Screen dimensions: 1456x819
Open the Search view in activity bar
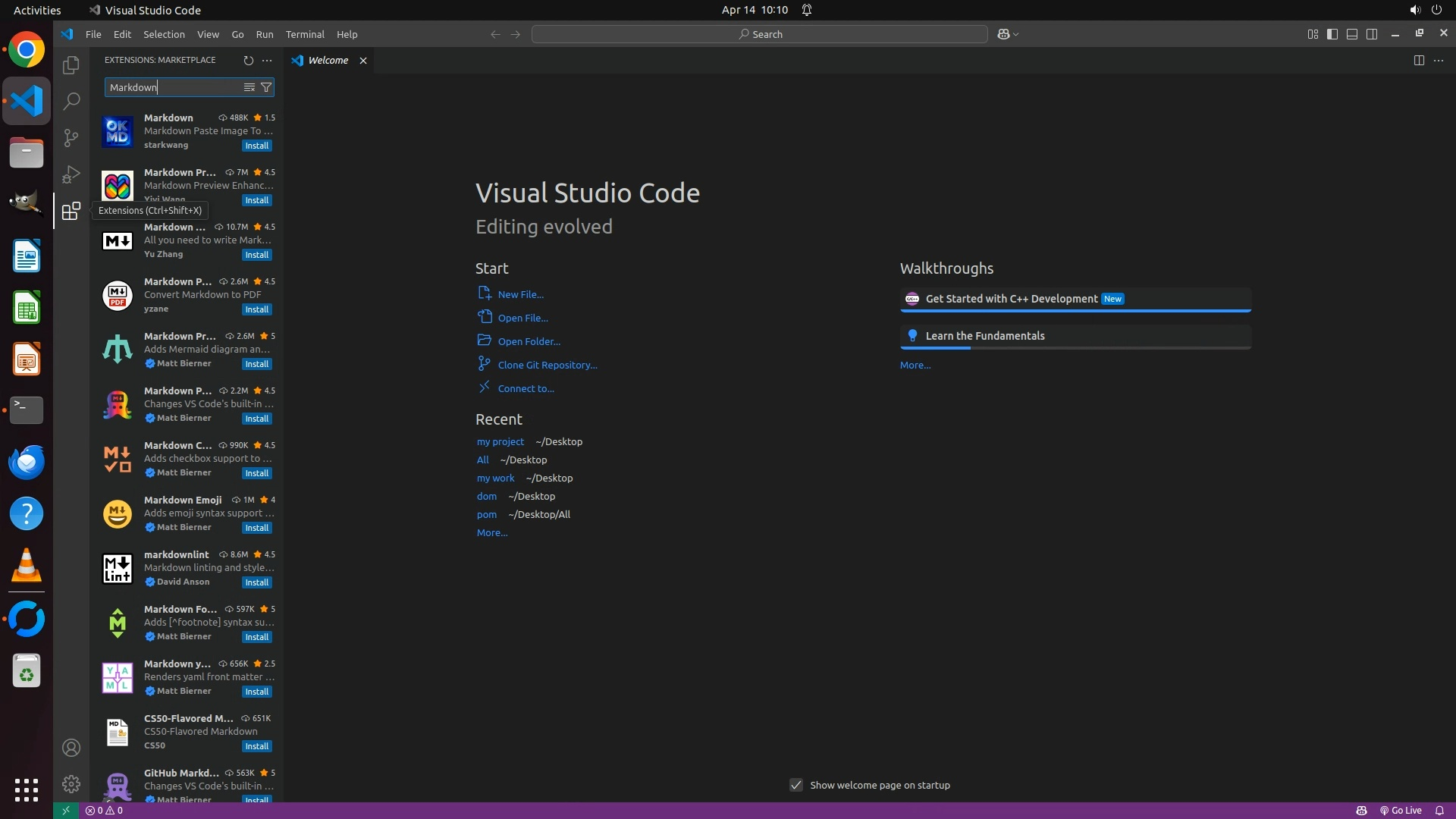[x=71, y=101]
